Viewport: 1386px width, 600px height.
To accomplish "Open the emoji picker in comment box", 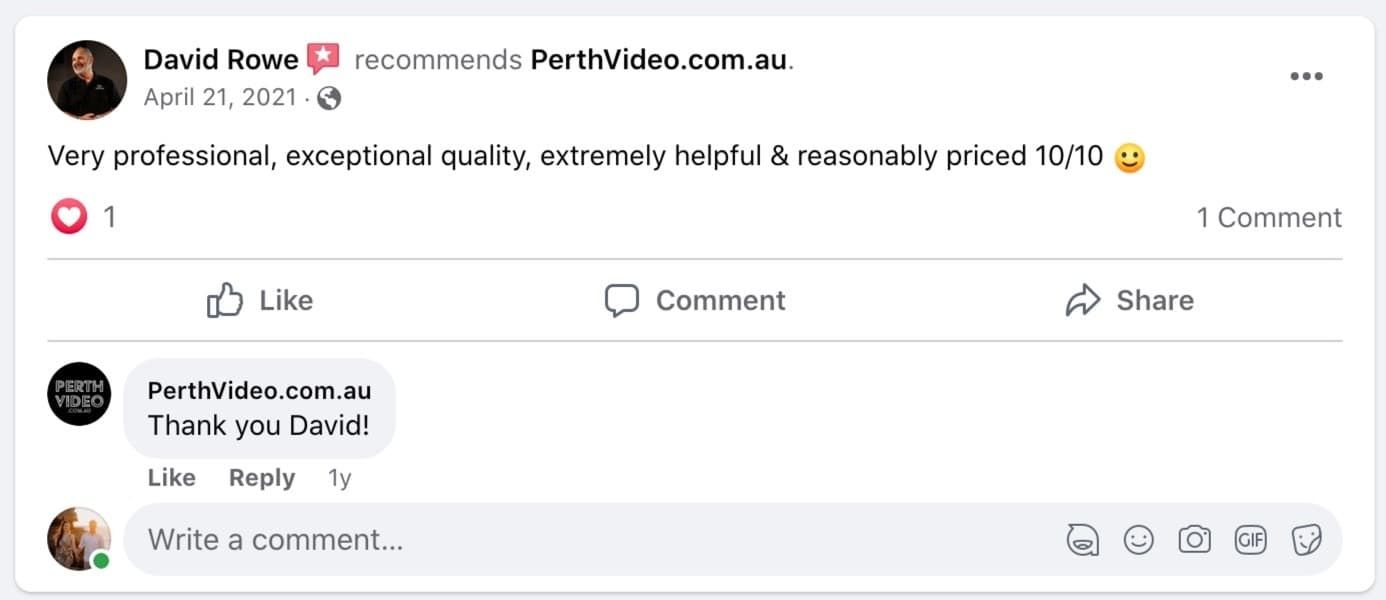I will coord(1138,540).
